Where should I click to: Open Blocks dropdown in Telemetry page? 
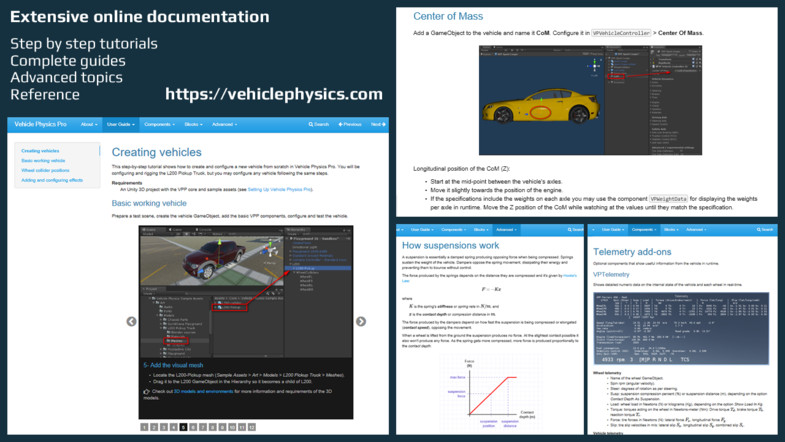671,230
